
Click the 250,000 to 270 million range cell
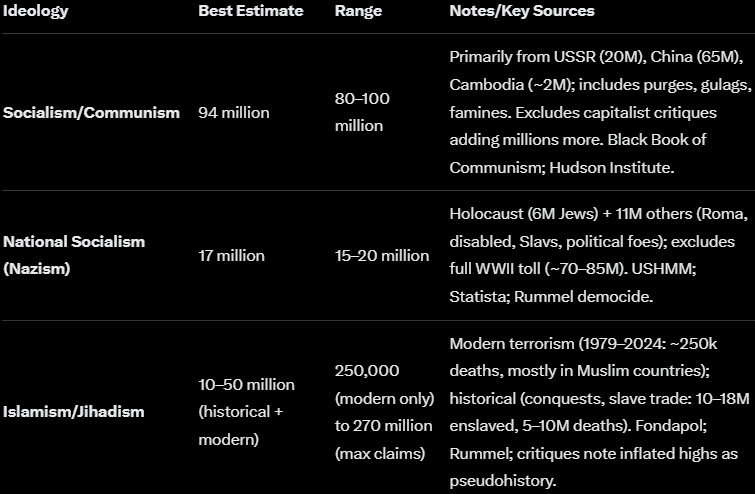[384, 411]
